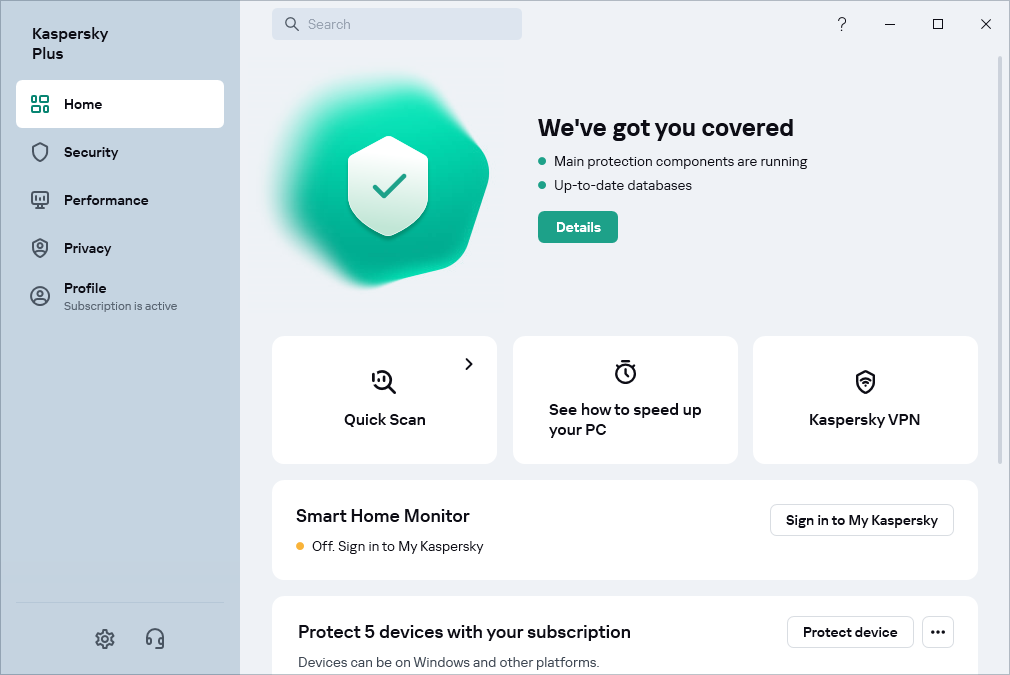1010x675 pixels.
Task: Click the large green protection shield
Action: (389, 186)
